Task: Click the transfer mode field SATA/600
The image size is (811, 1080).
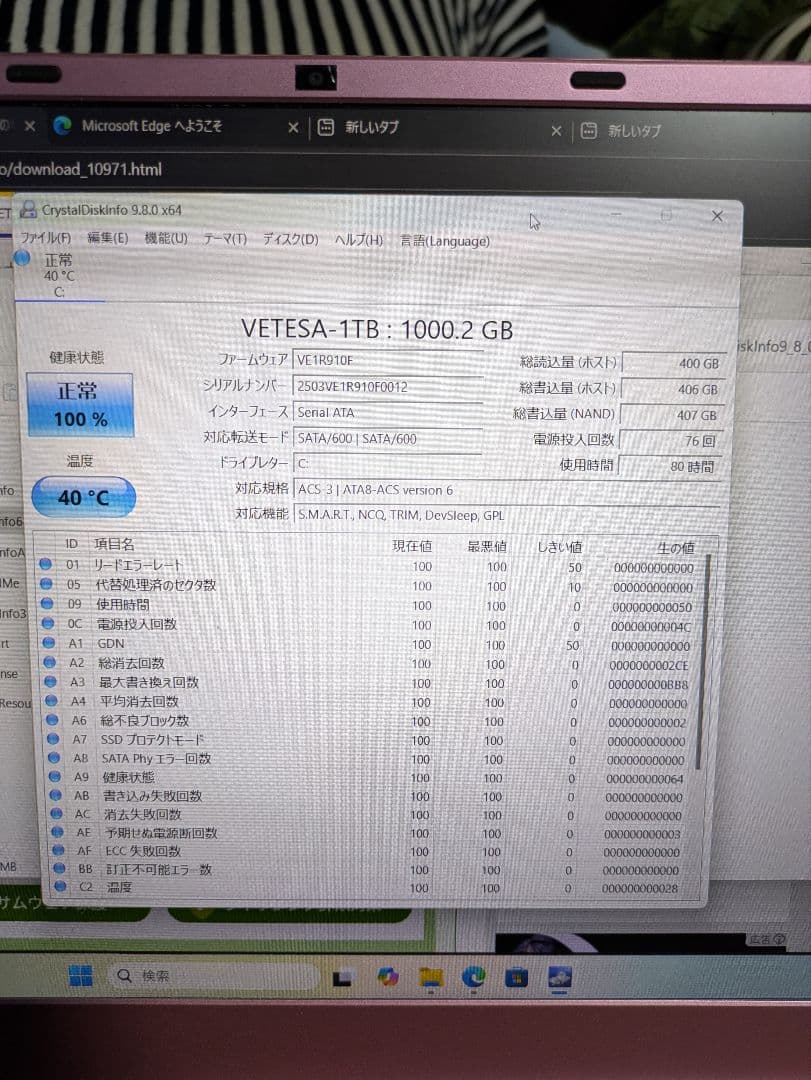Action: 388,439
